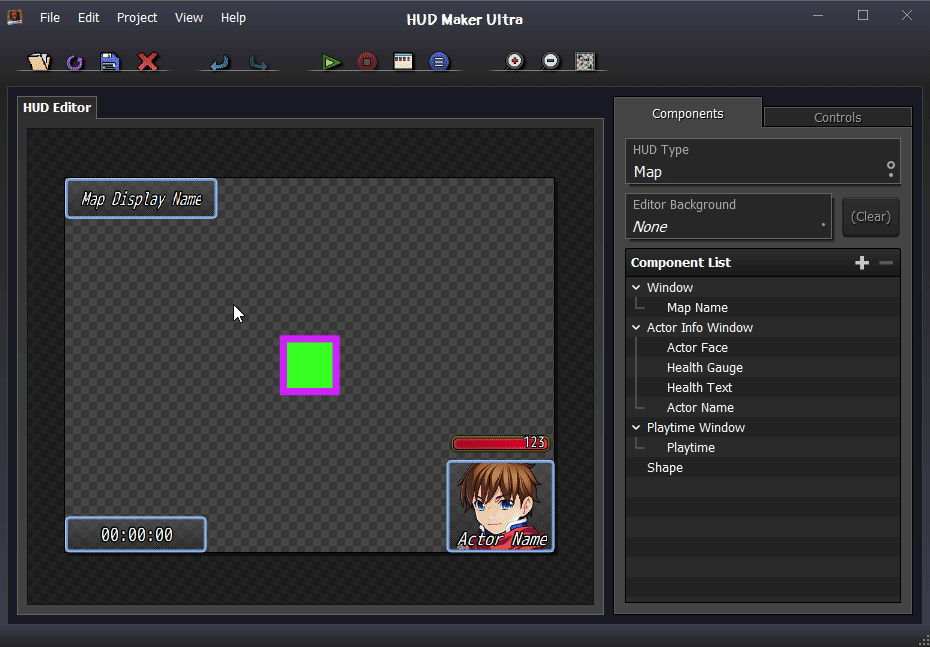930x647 pixels.
Task: Add a component with the plus icon
Action: pyautogui.click(x=862, y=263)
